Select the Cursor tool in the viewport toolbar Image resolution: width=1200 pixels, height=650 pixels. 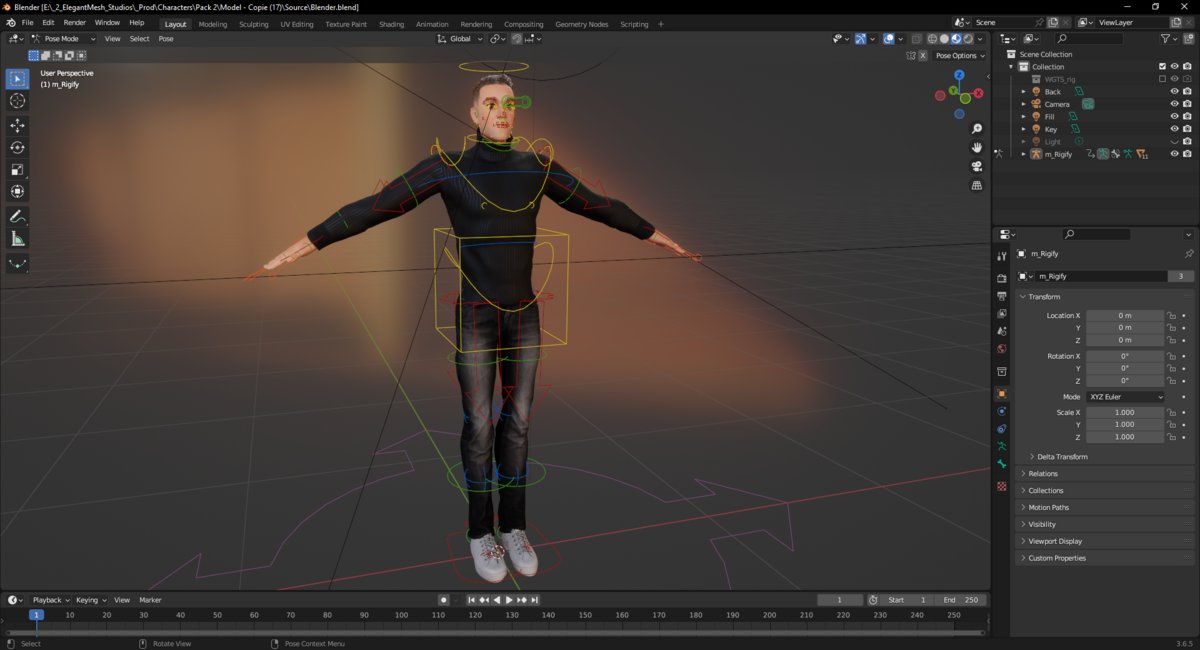17,101
